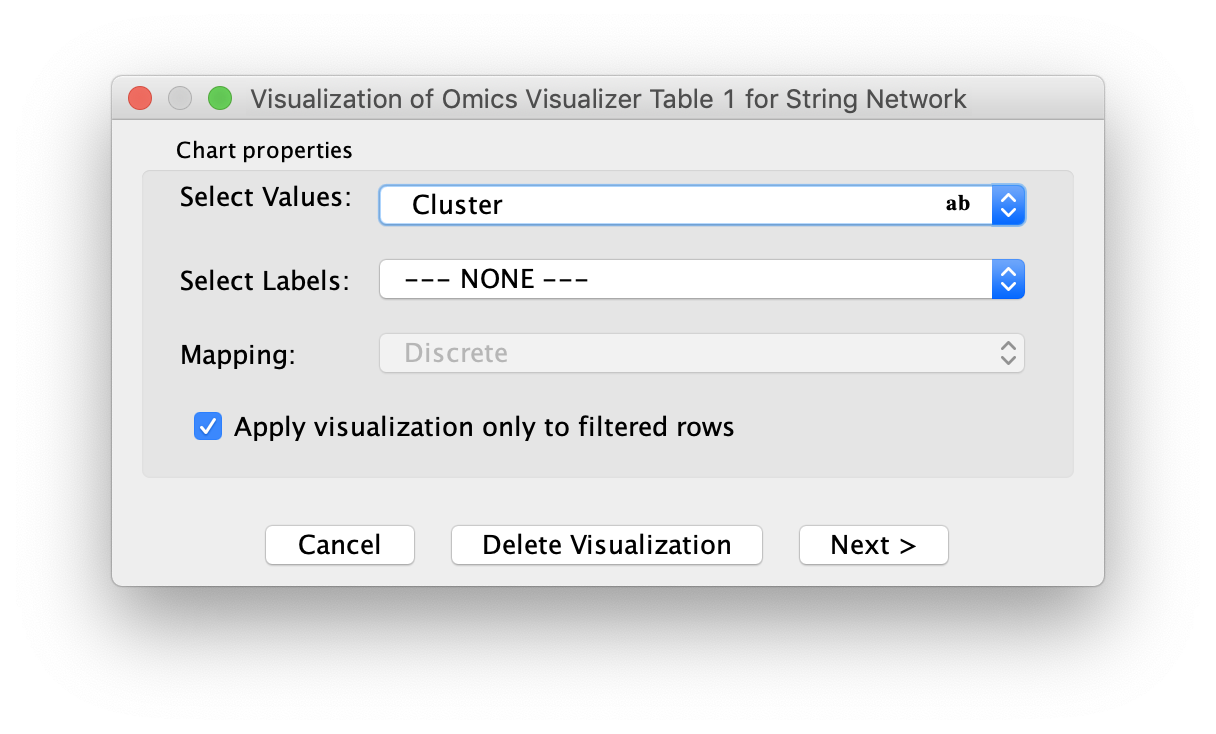
Task: Click Cancel to dismiss the dialog
Action: click(x=339, y=545)
